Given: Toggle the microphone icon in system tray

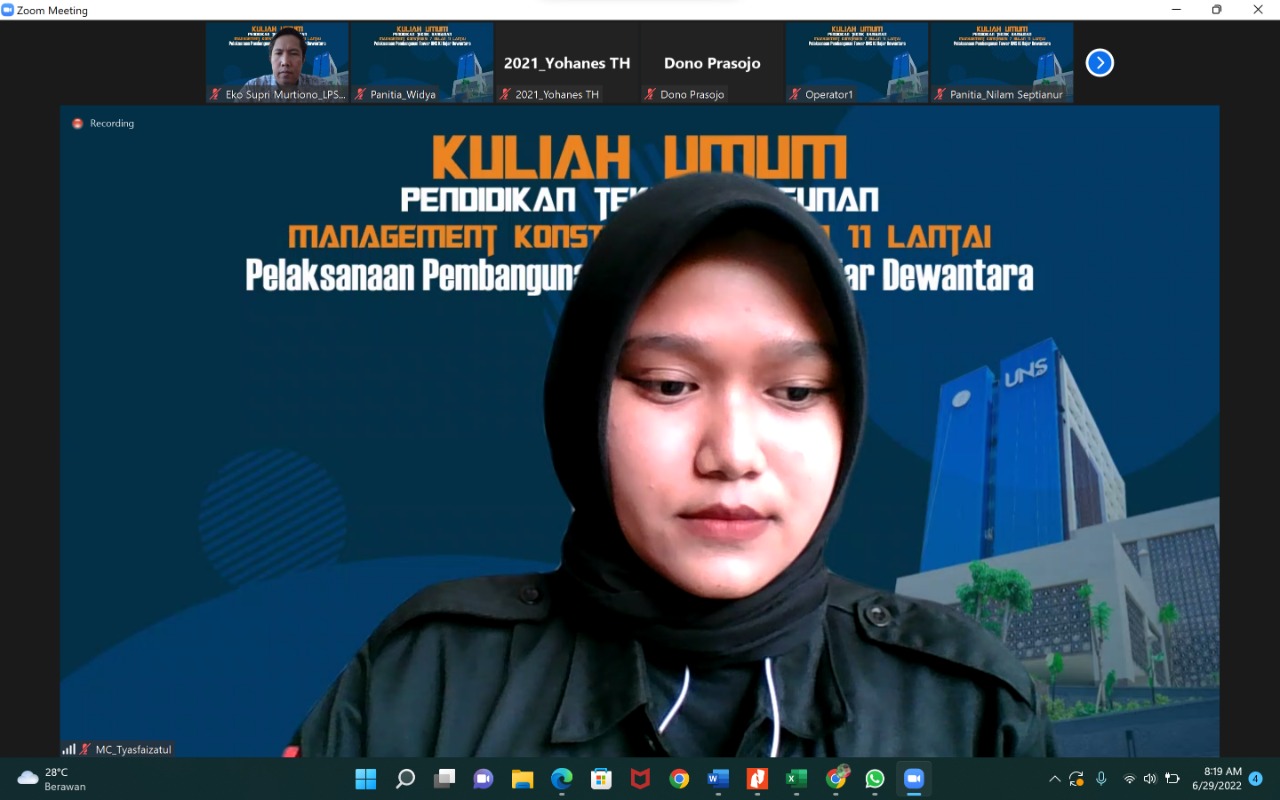Looking at the screenshot, I should tap(1101, 779).
